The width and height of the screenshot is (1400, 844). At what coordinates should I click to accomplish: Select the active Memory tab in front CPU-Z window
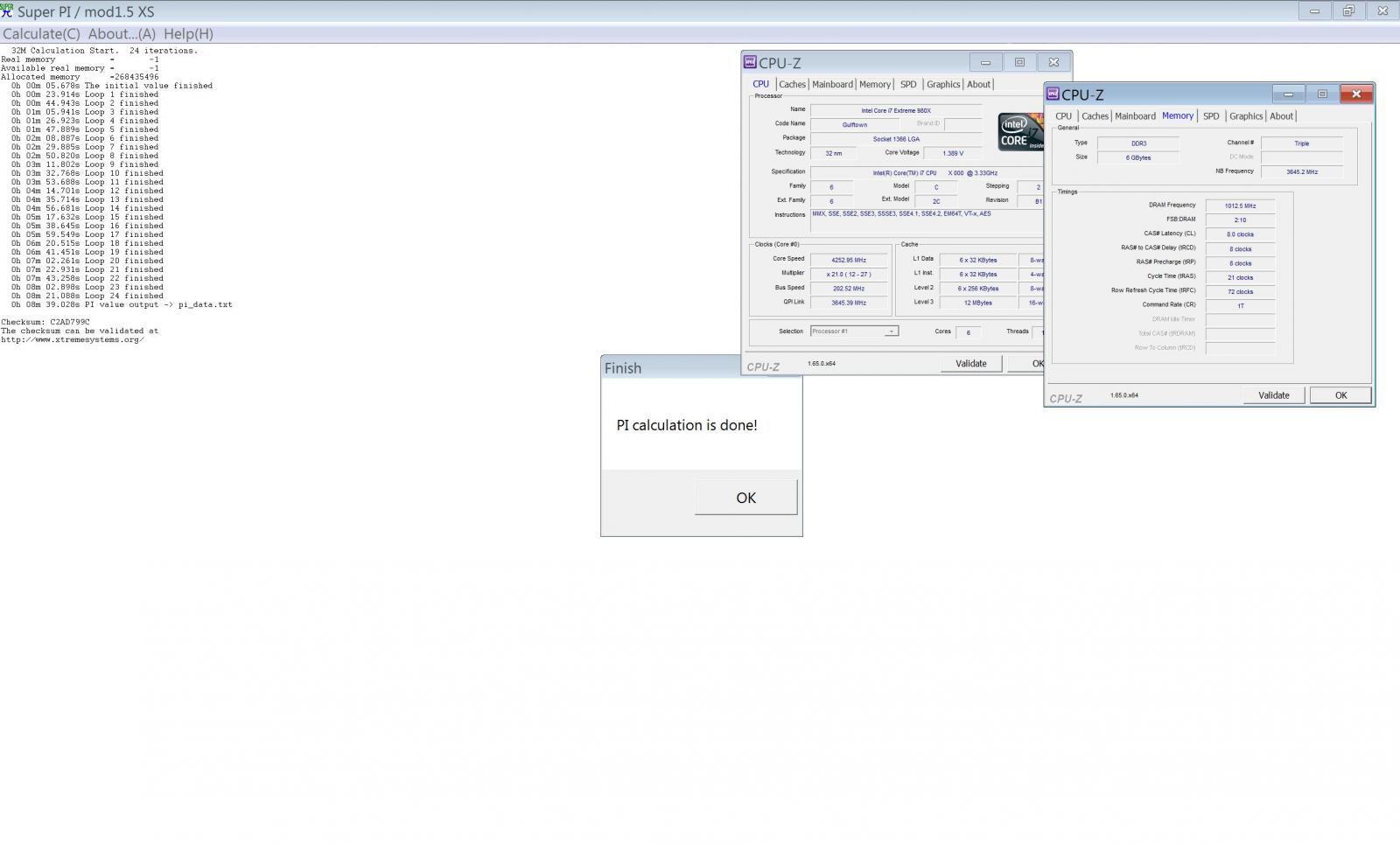(1178, 115)
